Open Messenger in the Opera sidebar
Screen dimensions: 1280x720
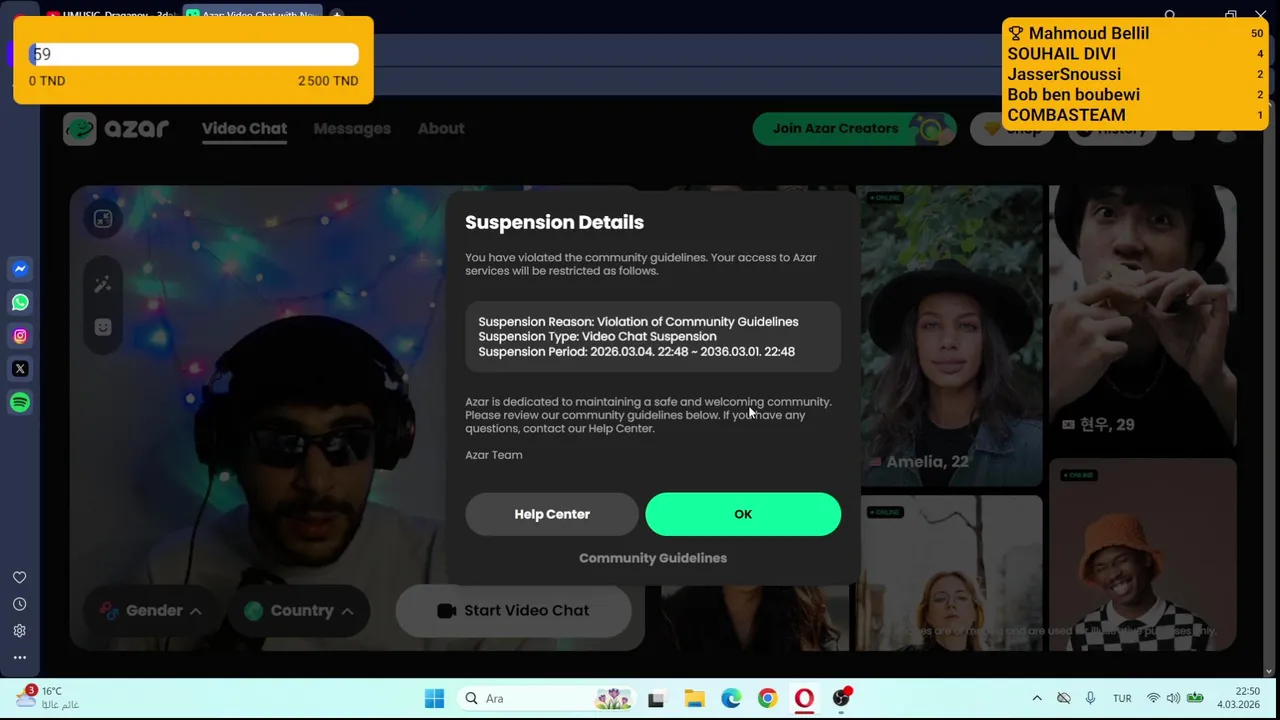tap(20, 269)
